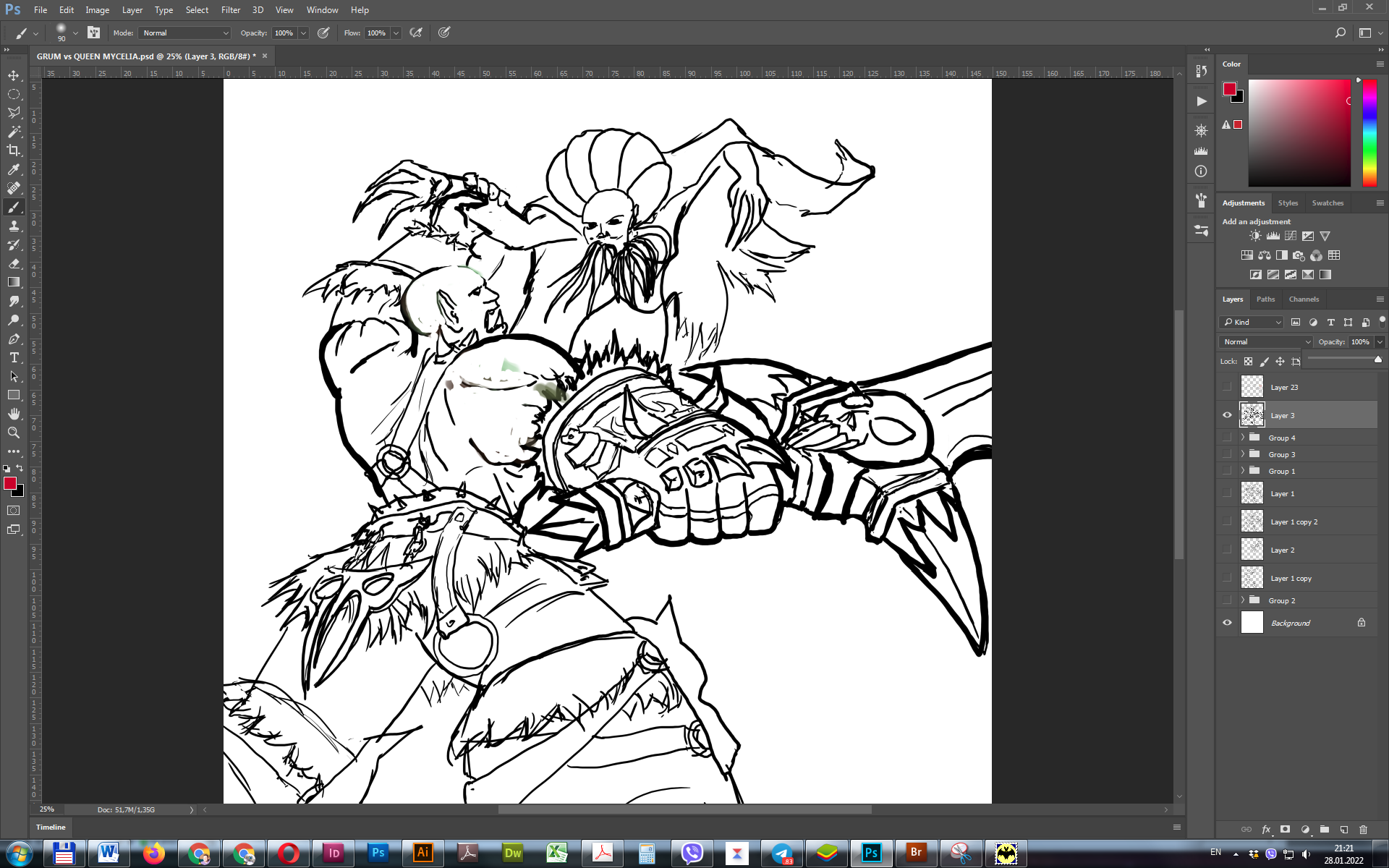Show Layer 23 visibility
Viewport: 1389px width, 868px height.
[1227, 387]
